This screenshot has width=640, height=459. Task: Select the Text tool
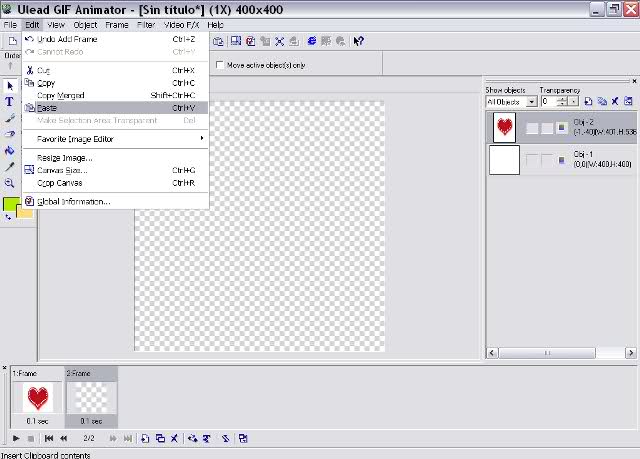click(x=9, y=102)
